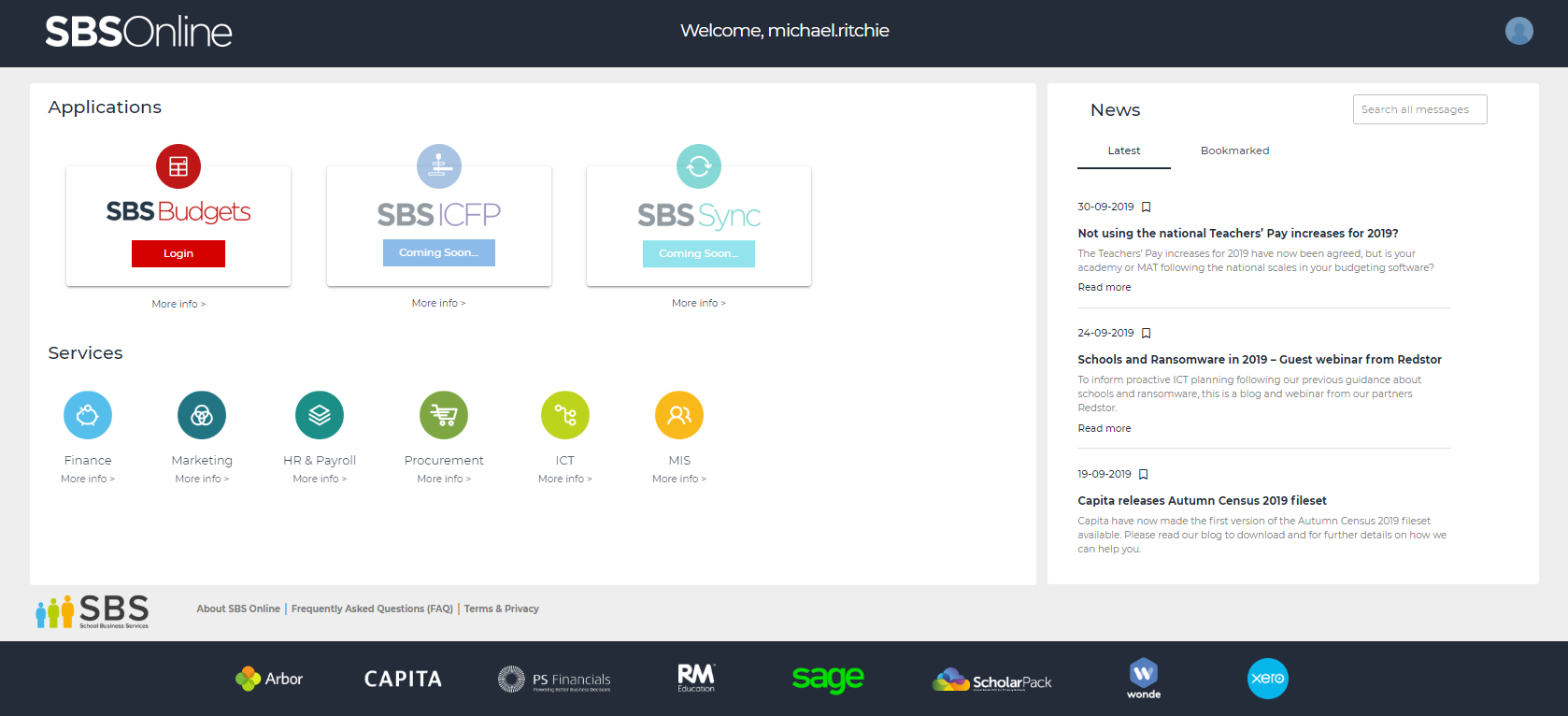Click the SBS School Business Services footer logo
This screenshot has height=716, width=1568.
click(x=93, y=611)
